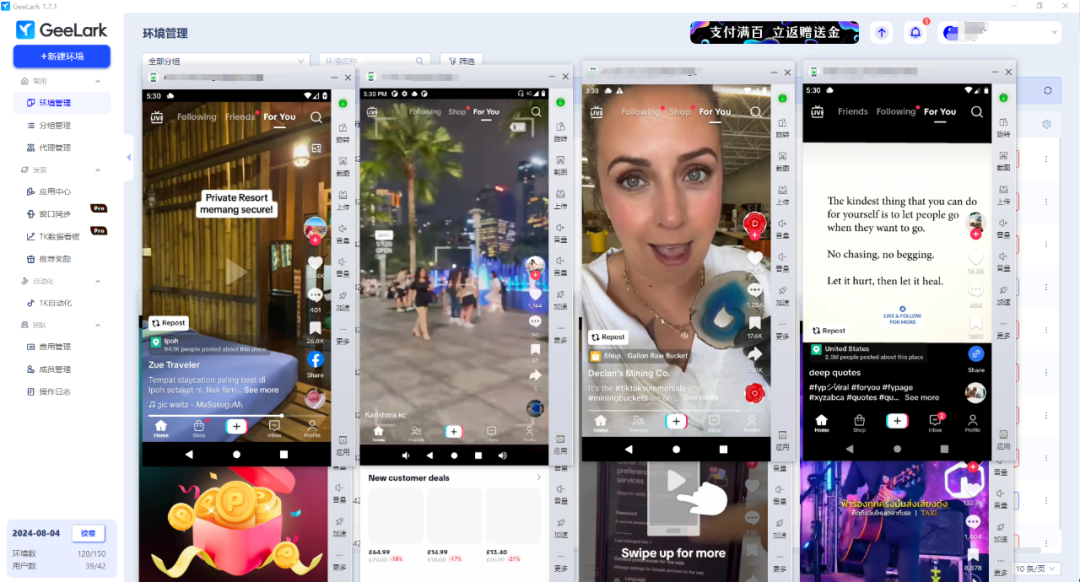Click LIVE icon in fourth phone TikTok
The height and width of the screenshot is (582, 1080).
click(817, 112)
